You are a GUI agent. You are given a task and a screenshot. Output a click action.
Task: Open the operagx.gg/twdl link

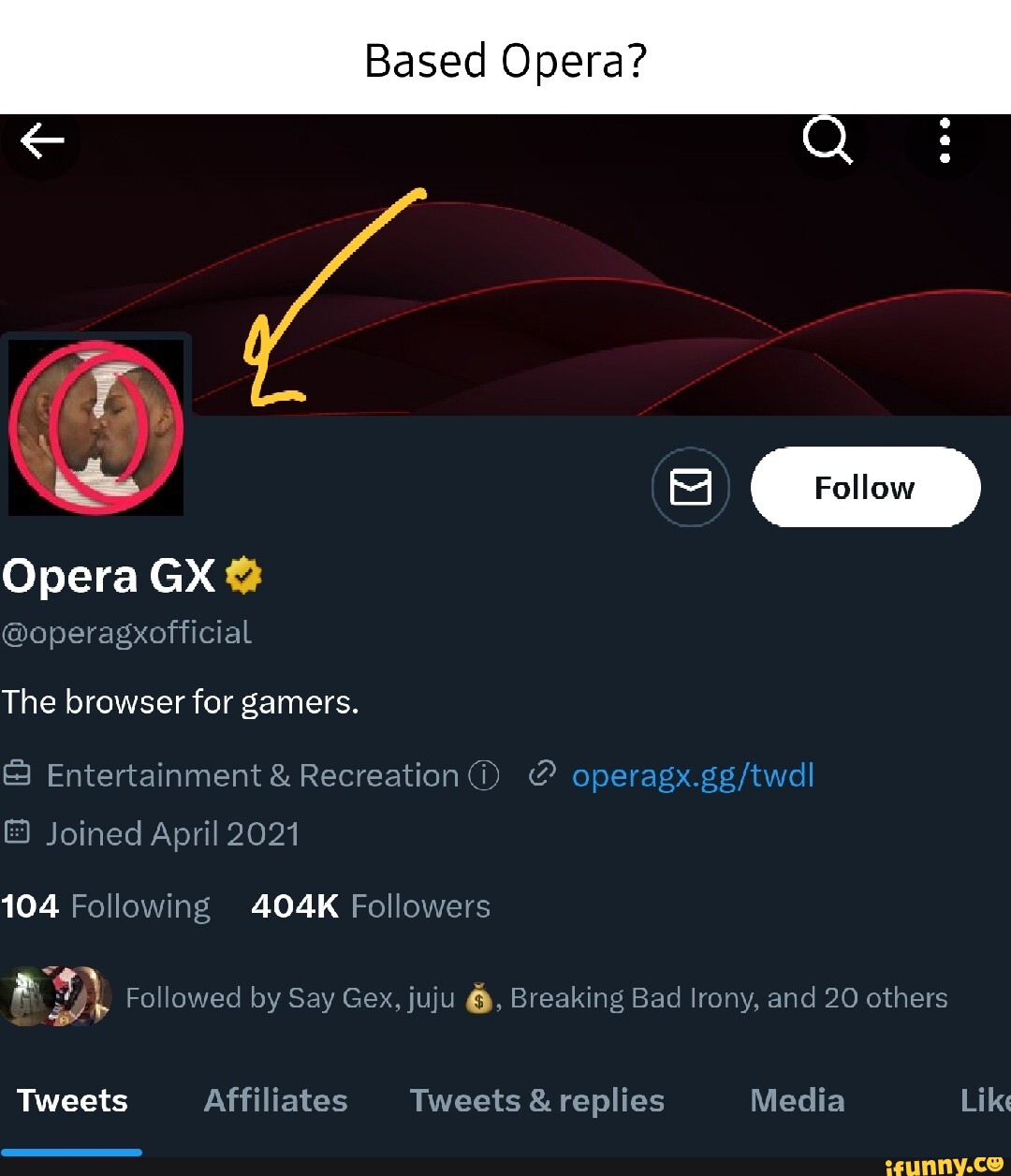tap(693, 775)
